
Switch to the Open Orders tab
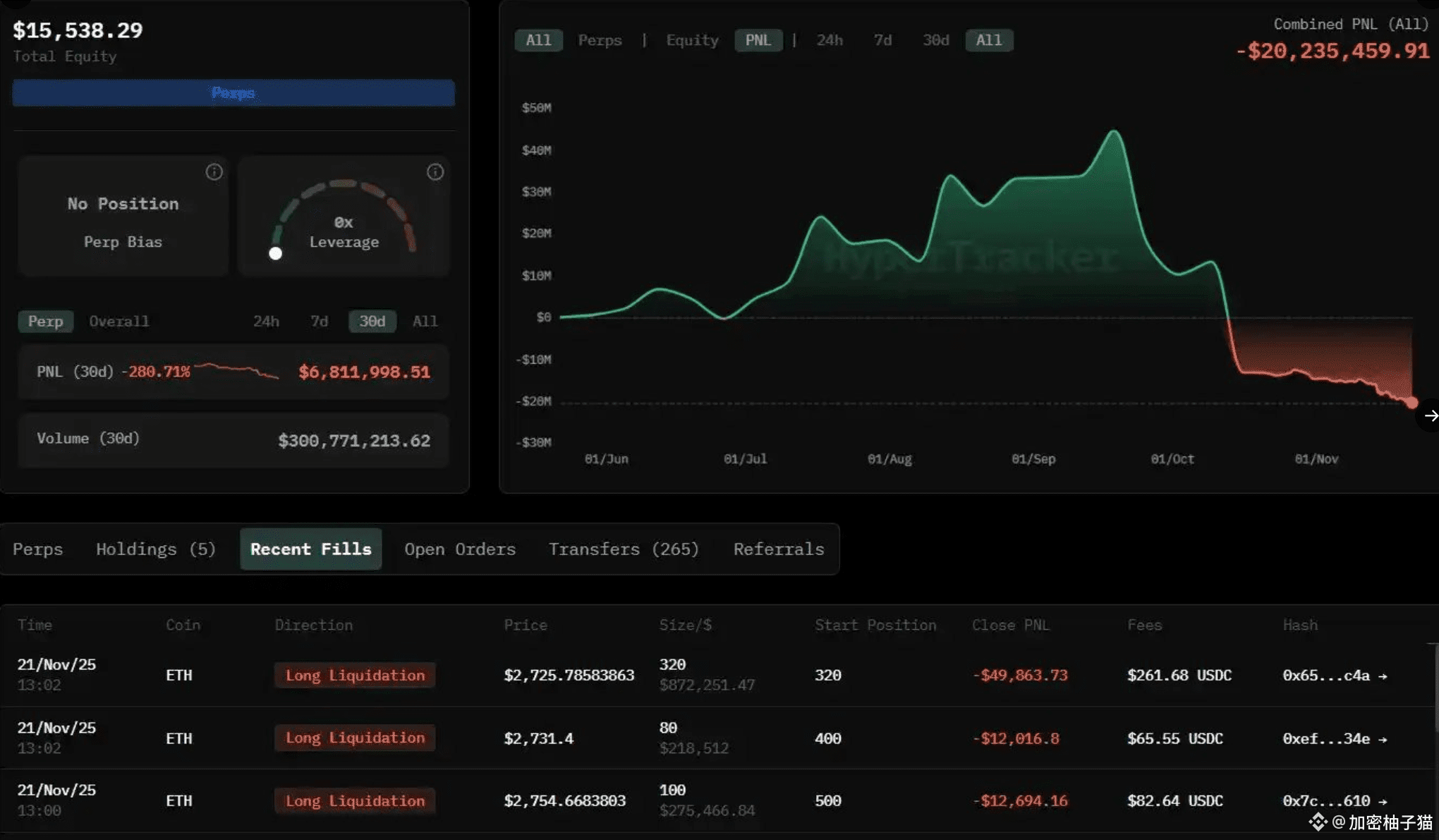click(459, 549)
